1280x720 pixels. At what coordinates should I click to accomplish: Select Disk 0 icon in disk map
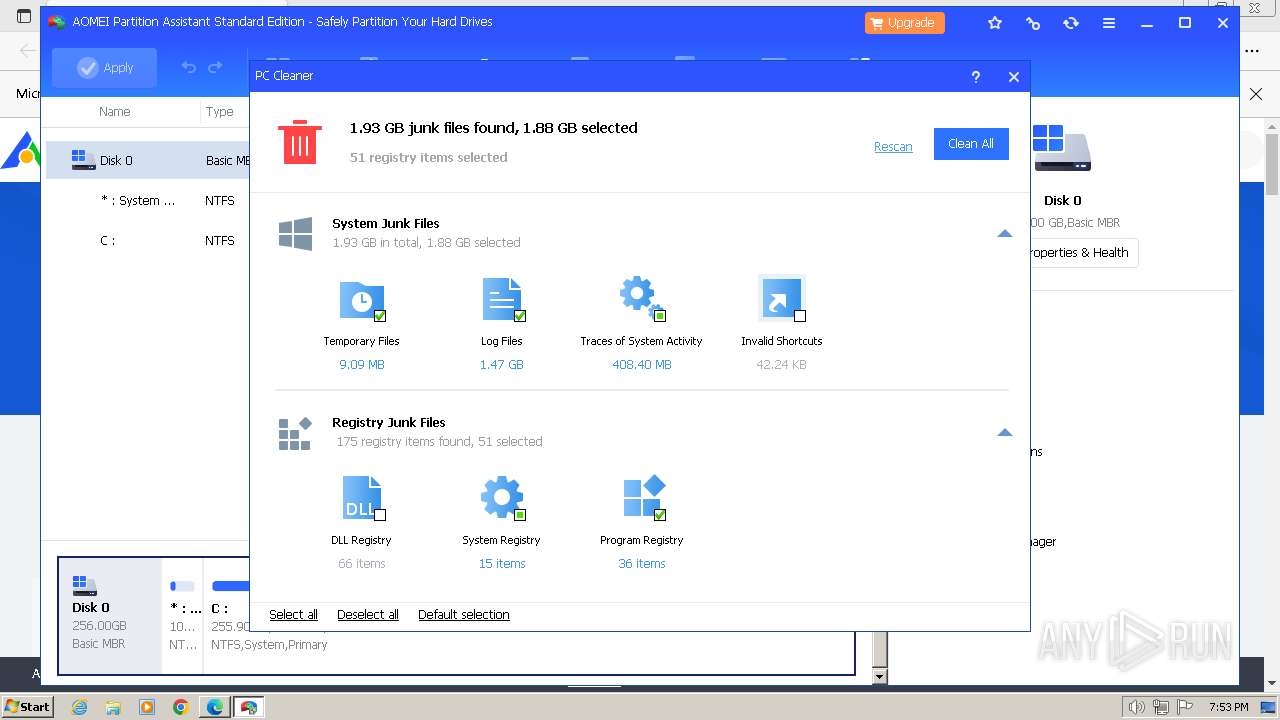pyautogui.click(x=85, y=586)
